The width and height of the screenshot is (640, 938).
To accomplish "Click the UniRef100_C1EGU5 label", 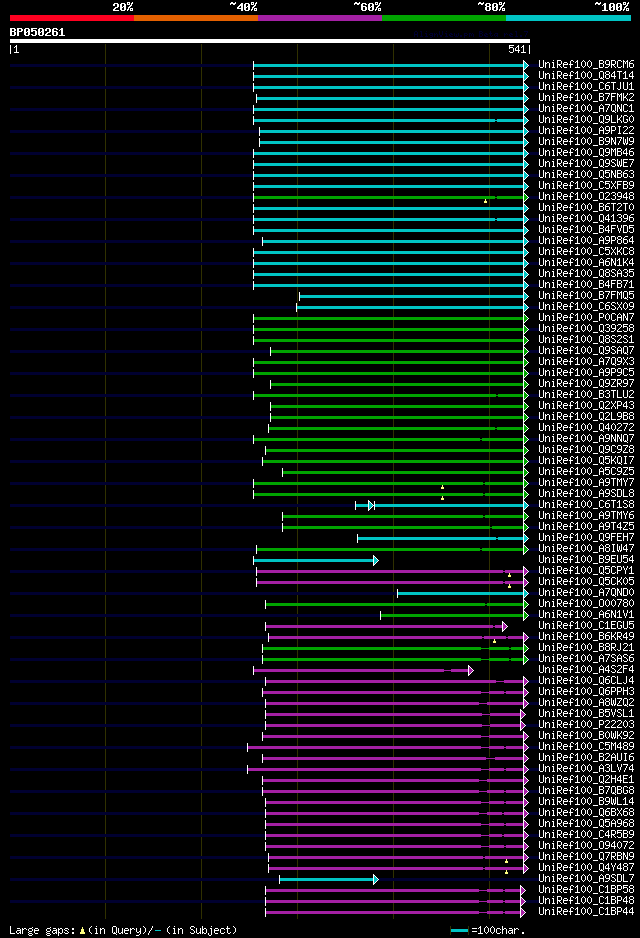I will (x=586, y=626).
